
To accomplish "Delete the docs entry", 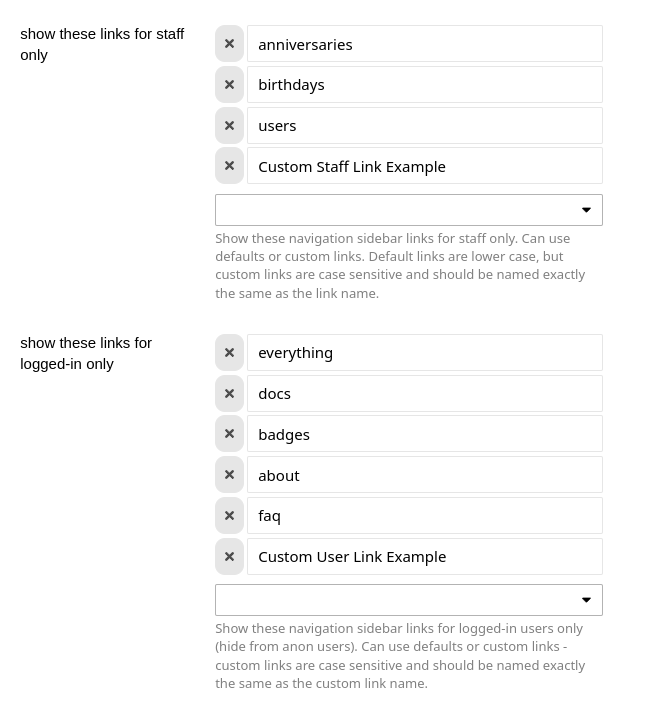I will click(229, 393).
